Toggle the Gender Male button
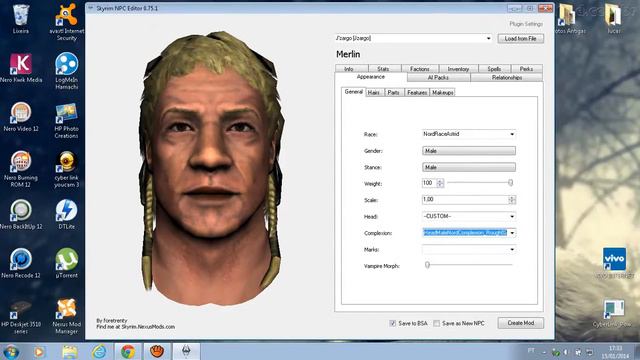Image resolution: width=640 pixels, height=360 pixels. [469, 151]
